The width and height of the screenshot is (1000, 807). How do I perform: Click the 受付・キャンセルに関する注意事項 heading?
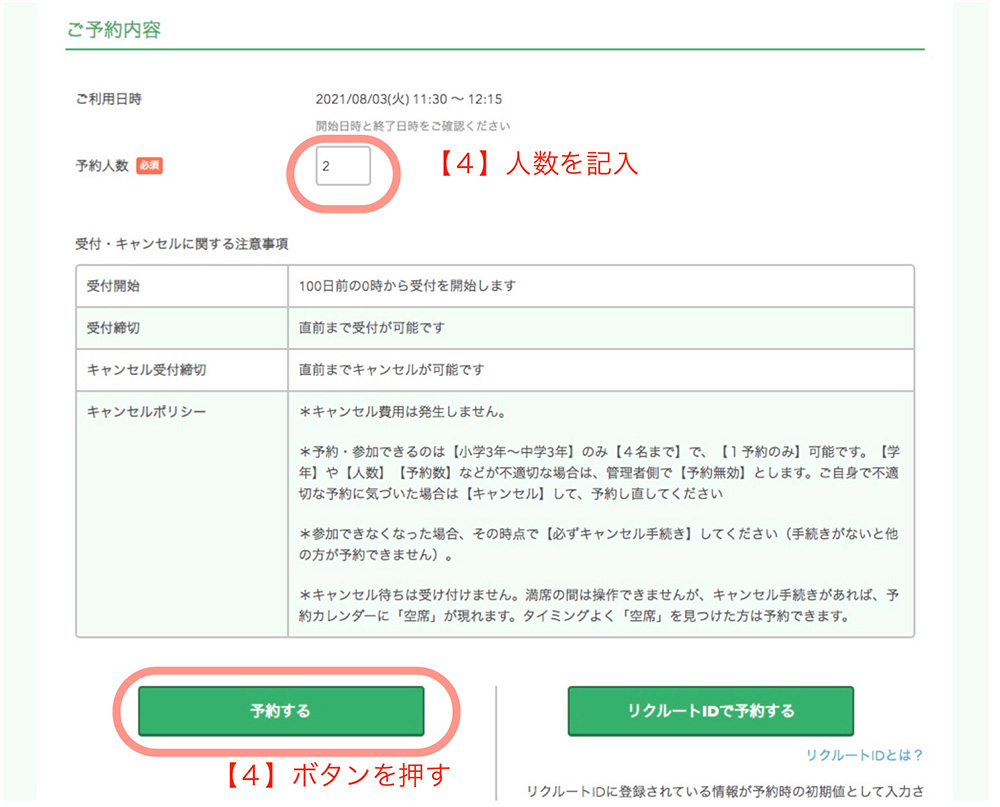182,244
